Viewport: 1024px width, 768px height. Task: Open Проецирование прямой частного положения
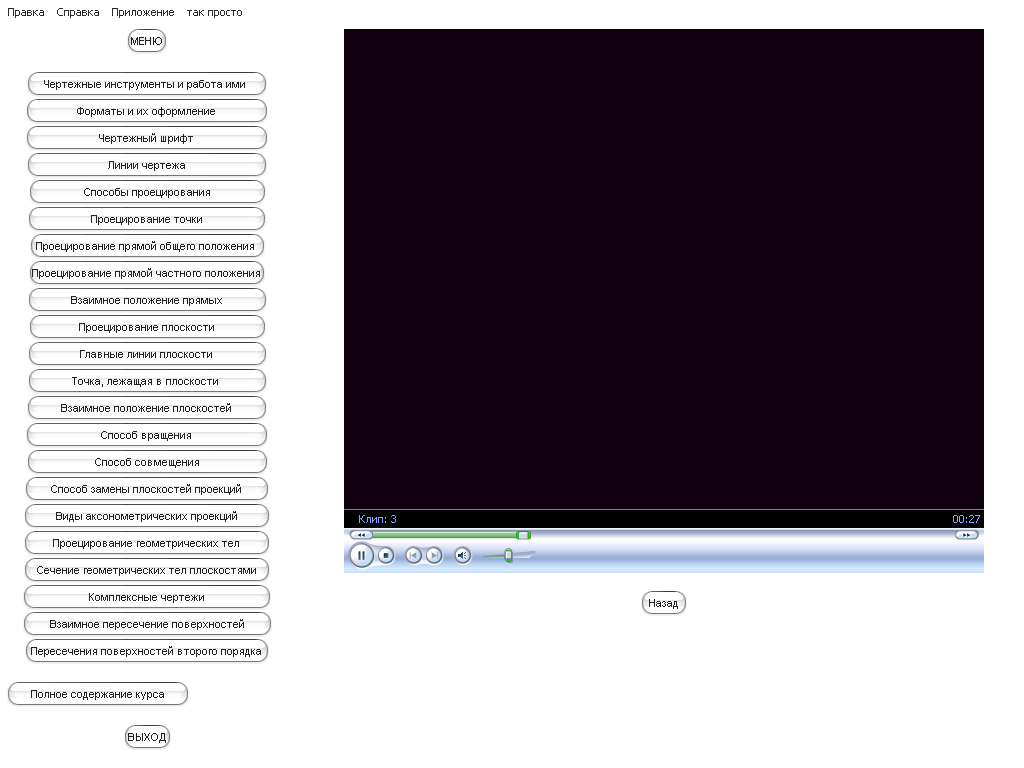(147, 273)
